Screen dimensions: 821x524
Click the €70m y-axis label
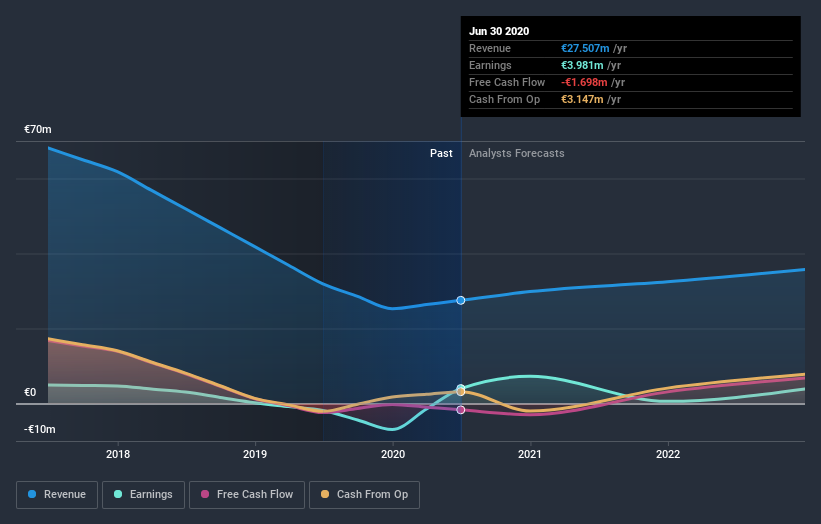[38, 129]
